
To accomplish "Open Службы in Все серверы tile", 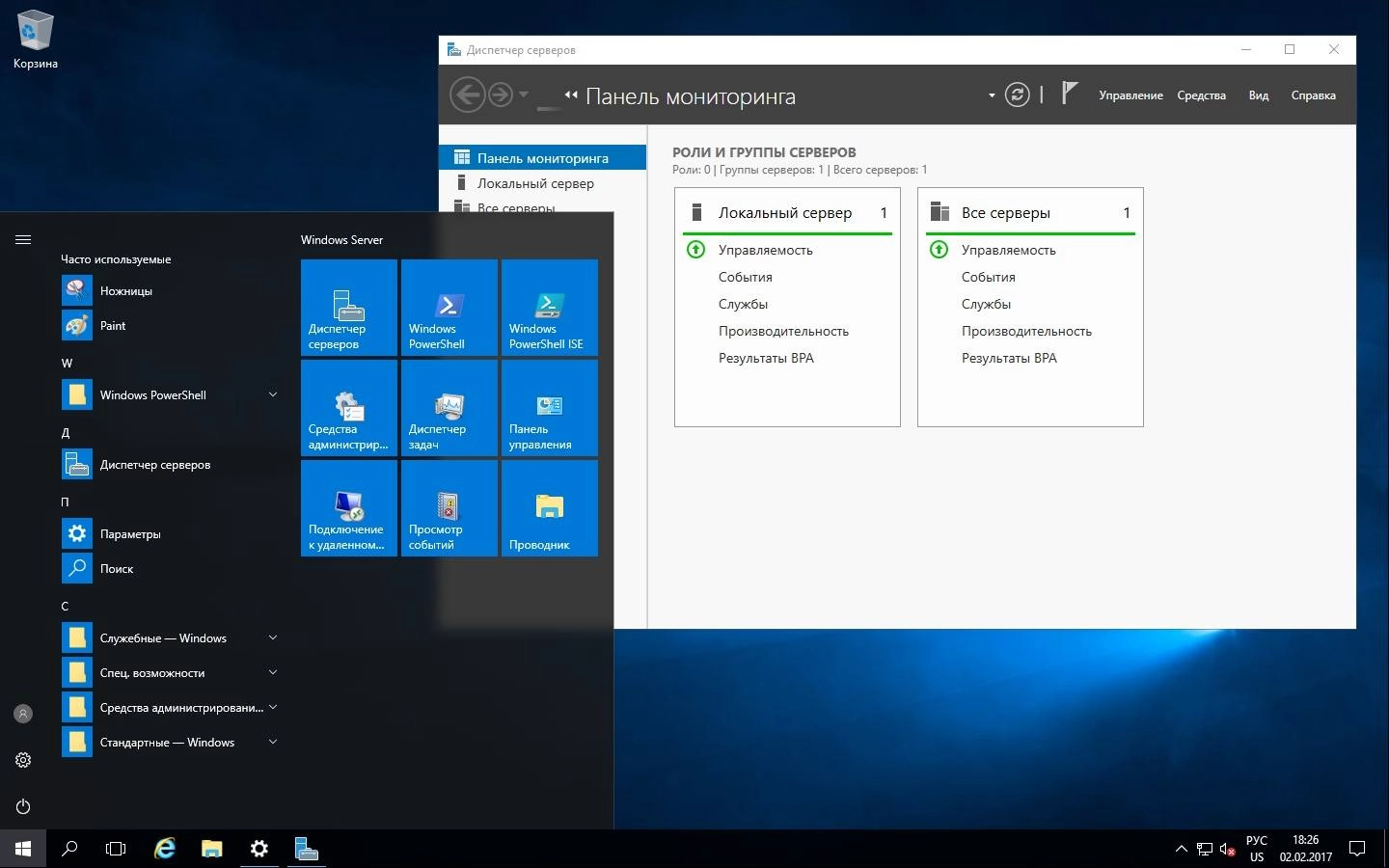I will point(986,304).
